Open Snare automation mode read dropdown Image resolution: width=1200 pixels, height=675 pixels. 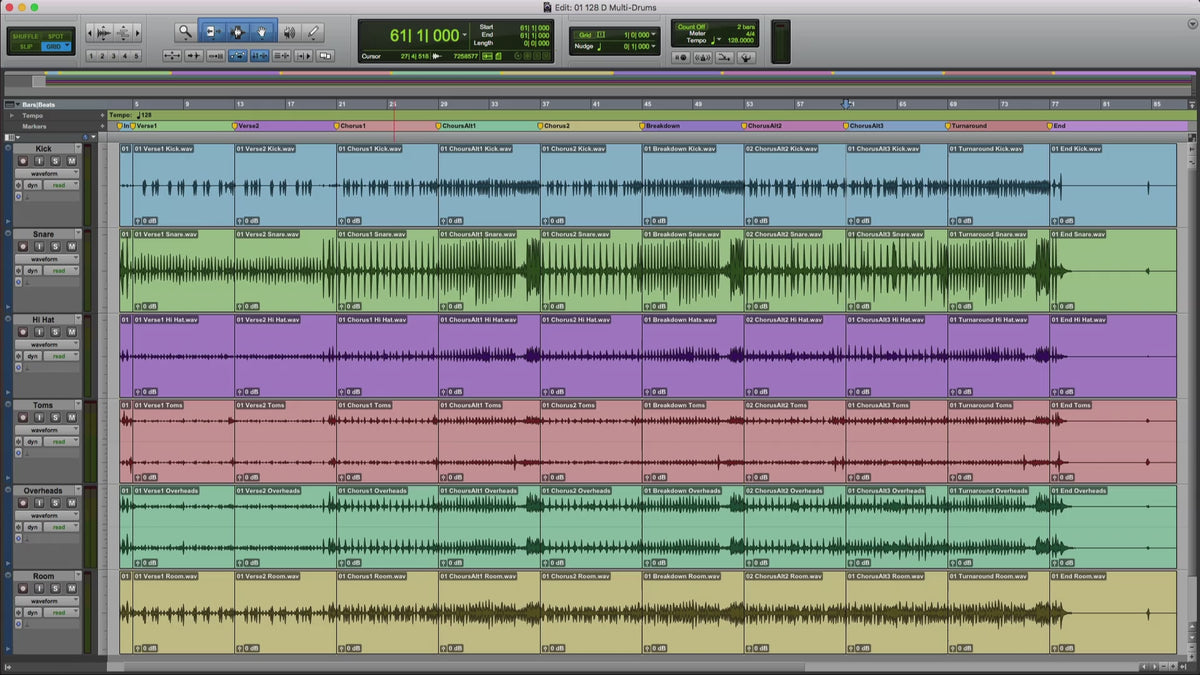[x=60, y=271]
